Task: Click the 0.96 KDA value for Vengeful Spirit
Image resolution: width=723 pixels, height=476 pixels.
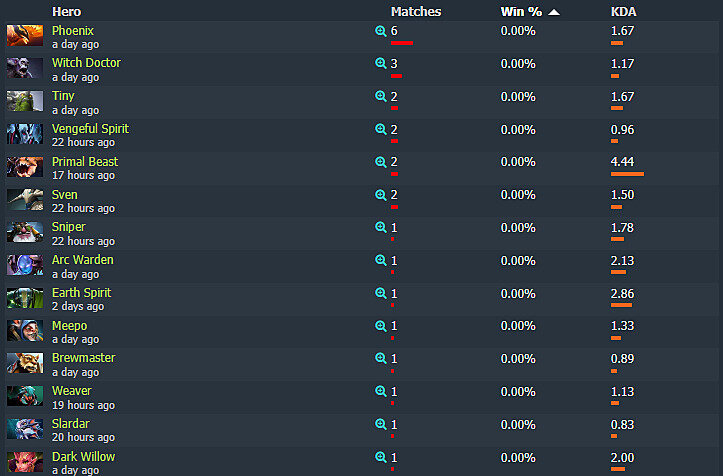Action: tap(622, 130)
